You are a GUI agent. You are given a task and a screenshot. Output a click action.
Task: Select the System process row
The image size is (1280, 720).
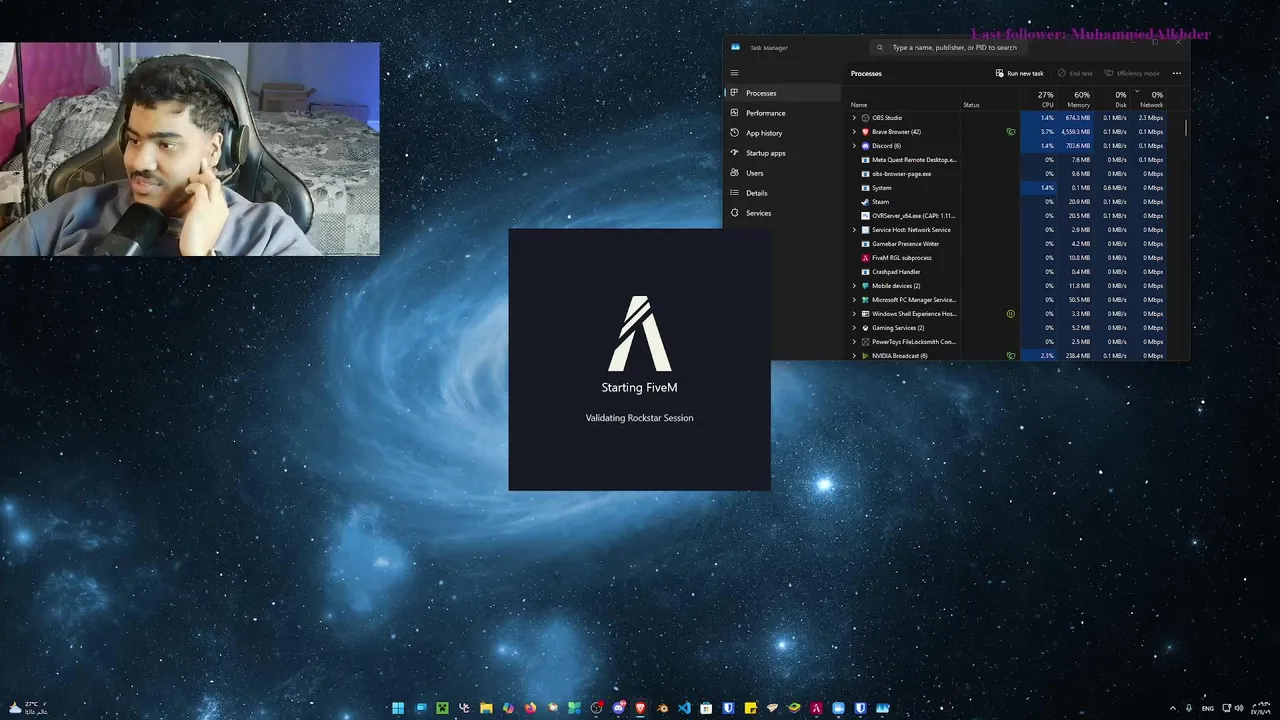coord(1006,188)
